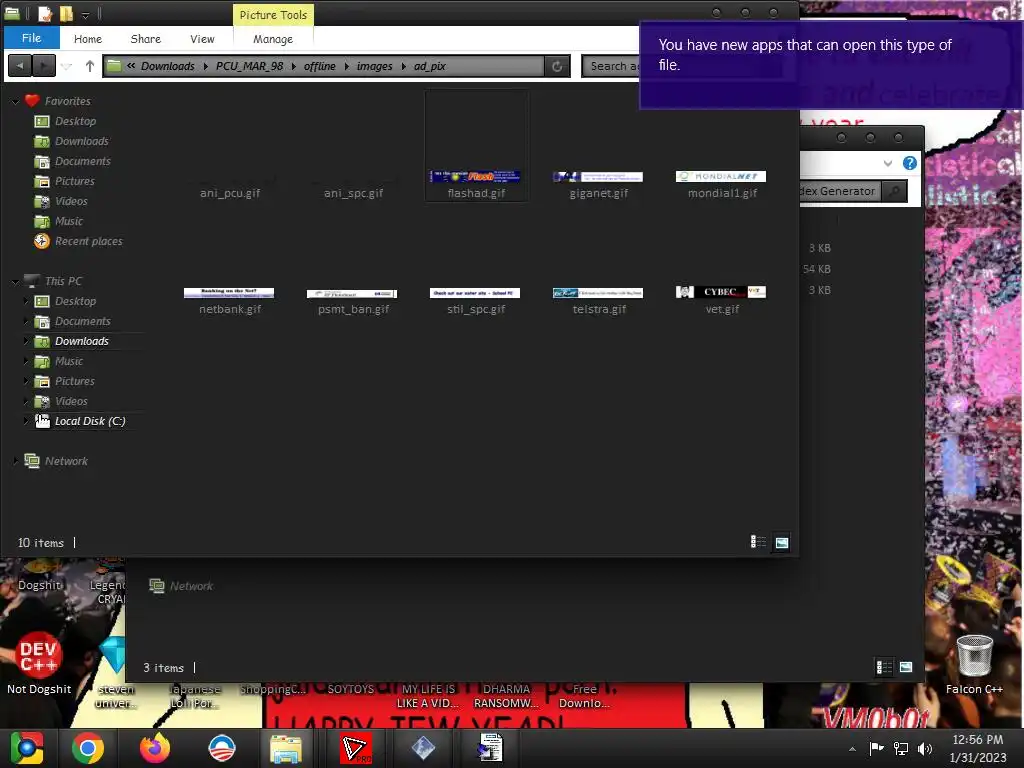
Task: Open Recent places in Favorites
Action: (x=88, y=241)
